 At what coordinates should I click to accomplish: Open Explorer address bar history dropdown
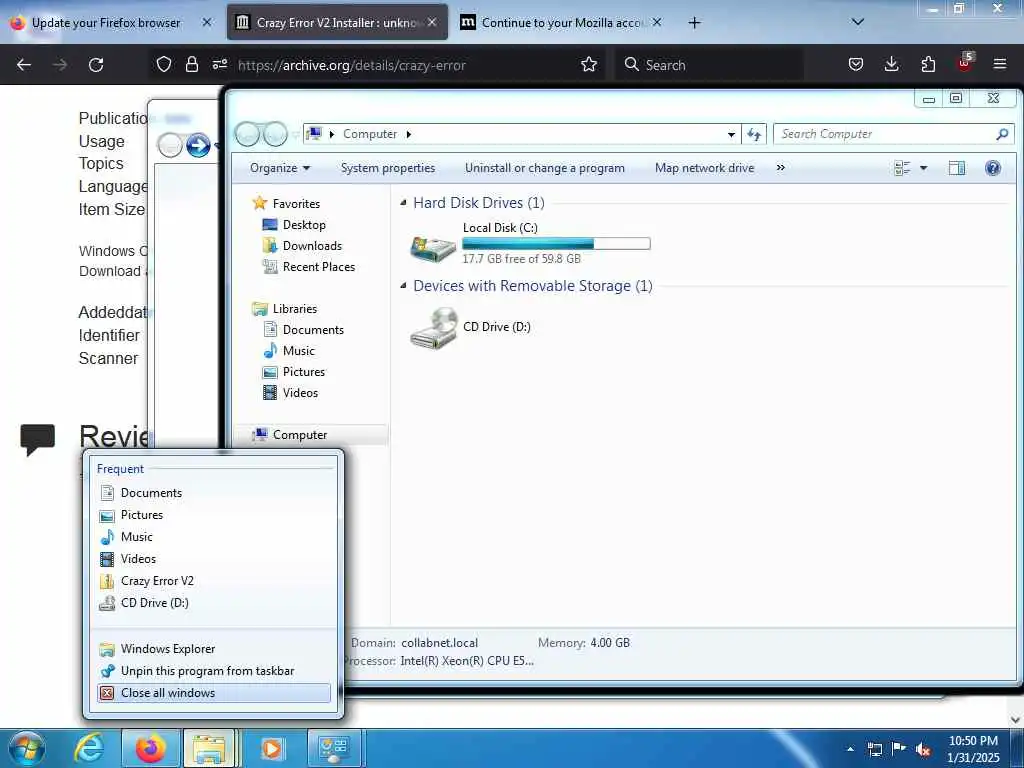tap(731, 135)
